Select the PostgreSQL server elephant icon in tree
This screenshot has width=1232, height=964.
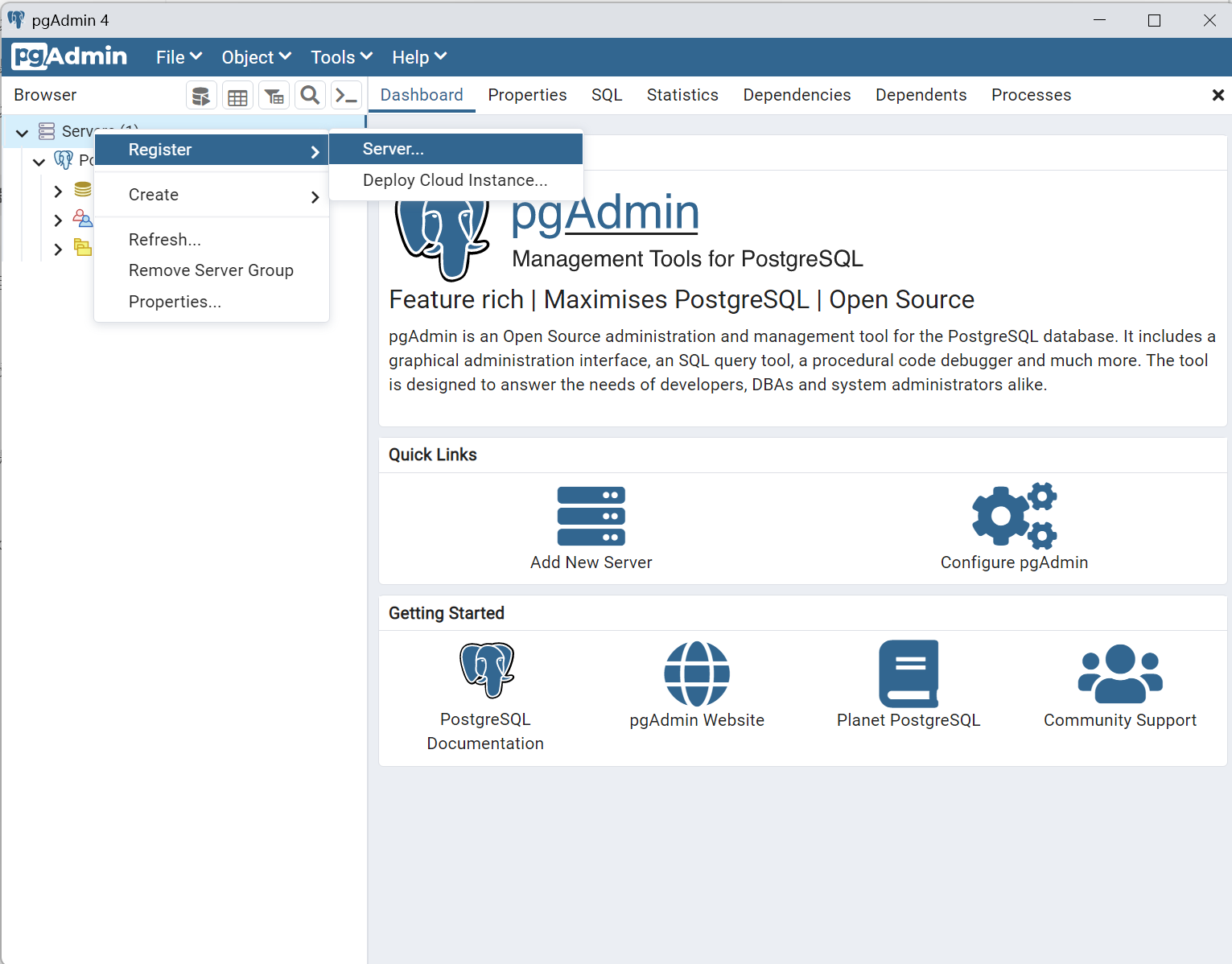point(64,160)
